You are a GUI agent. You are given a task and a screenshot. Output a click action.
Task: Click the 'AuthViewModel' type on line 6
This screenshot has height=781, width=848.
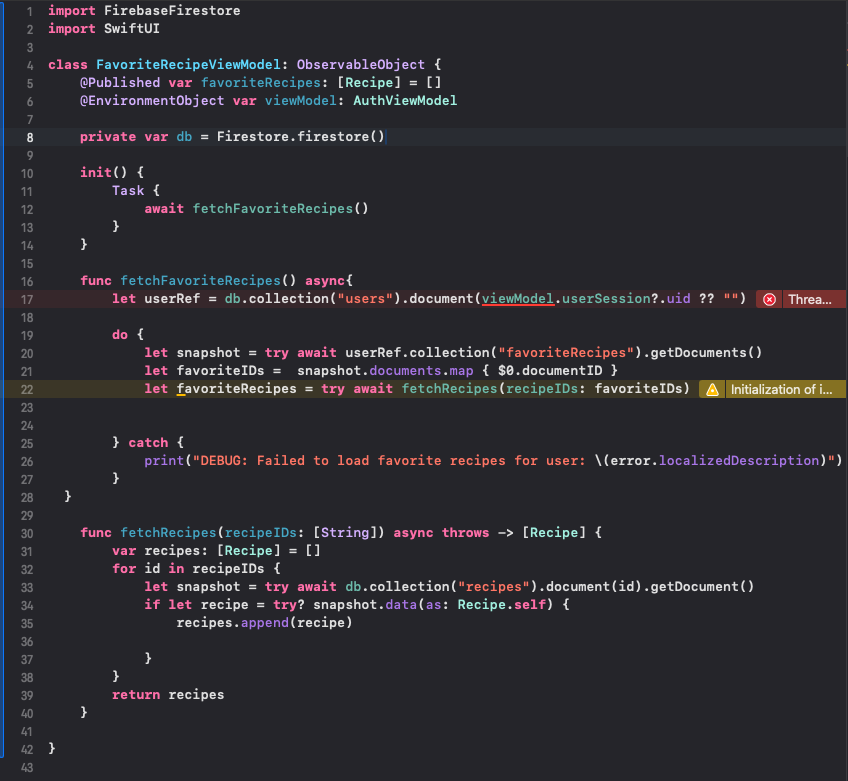tap(405, 101)
